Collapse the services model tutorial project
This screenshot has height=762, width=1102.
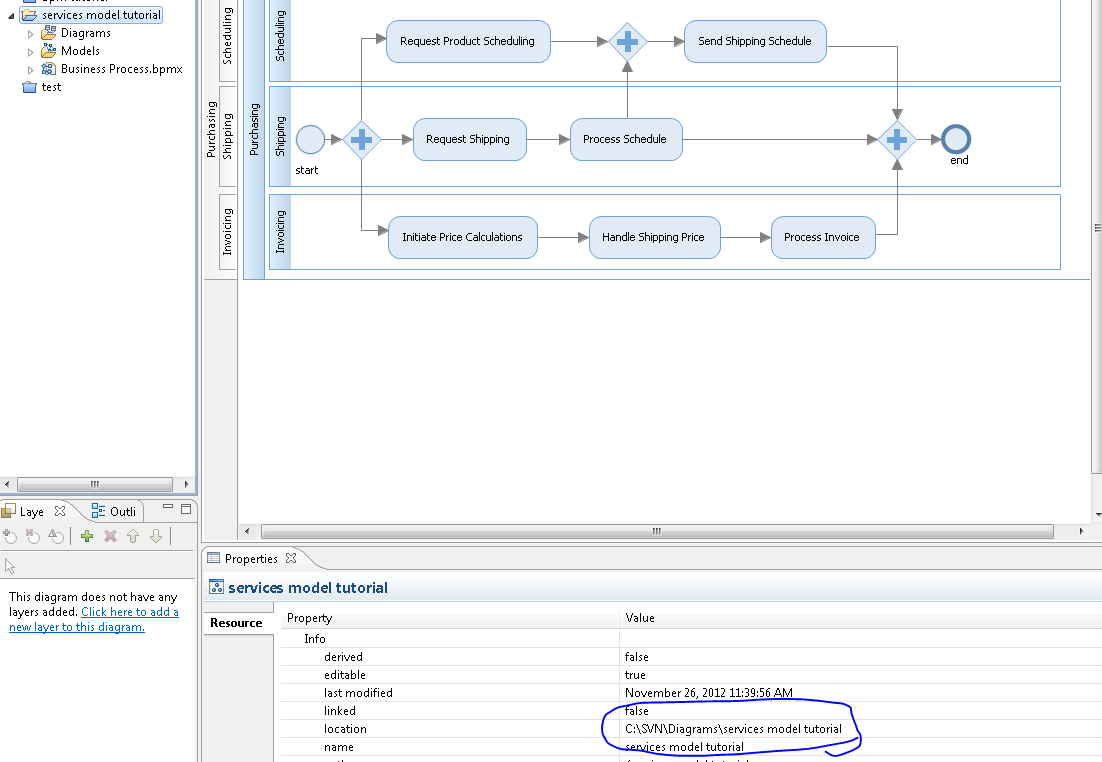click(x=11, y=16)
